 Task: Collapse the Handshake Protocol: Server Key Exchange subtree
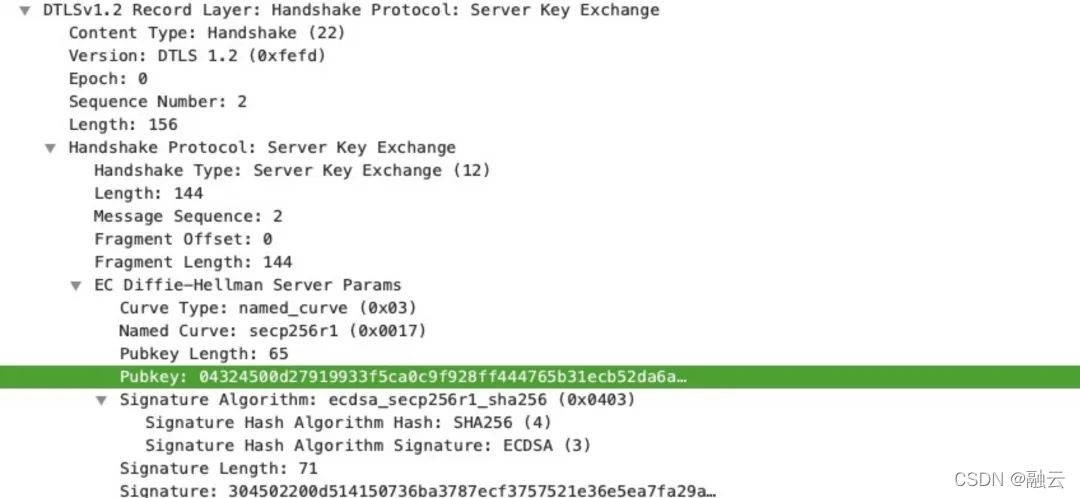pos(50,148)
